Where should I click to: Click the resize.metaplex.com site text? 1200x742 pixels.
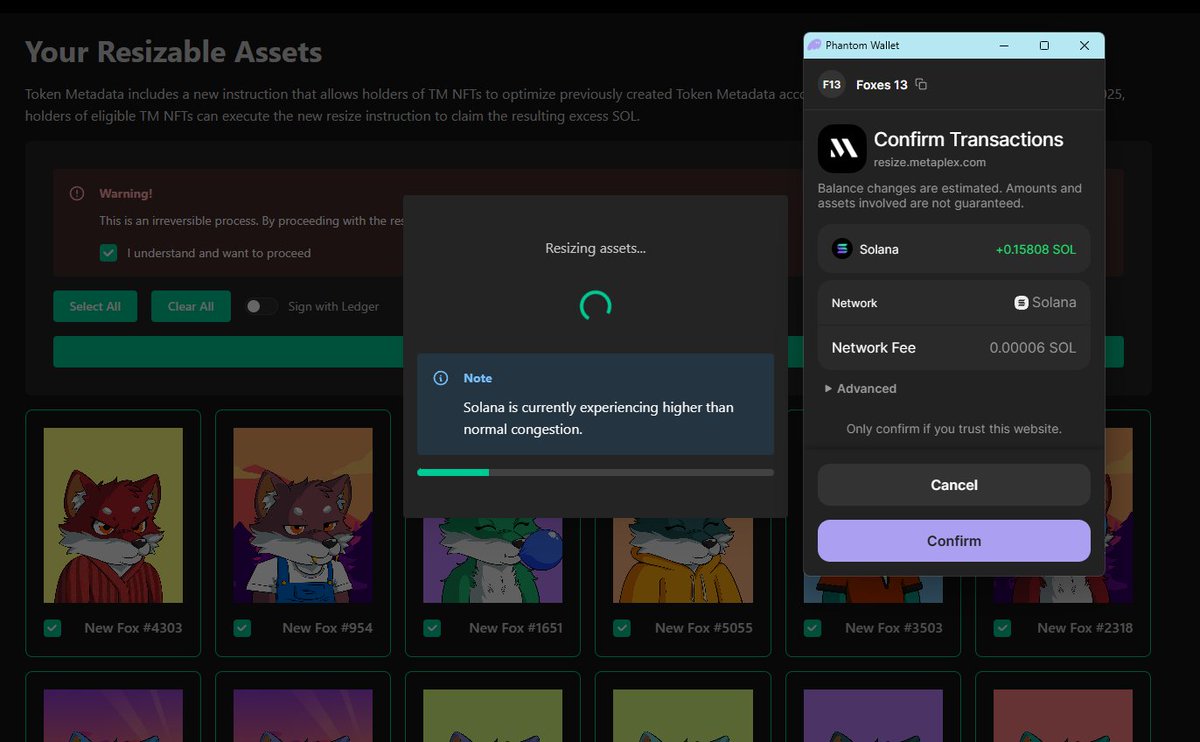[x=930, y=162]
